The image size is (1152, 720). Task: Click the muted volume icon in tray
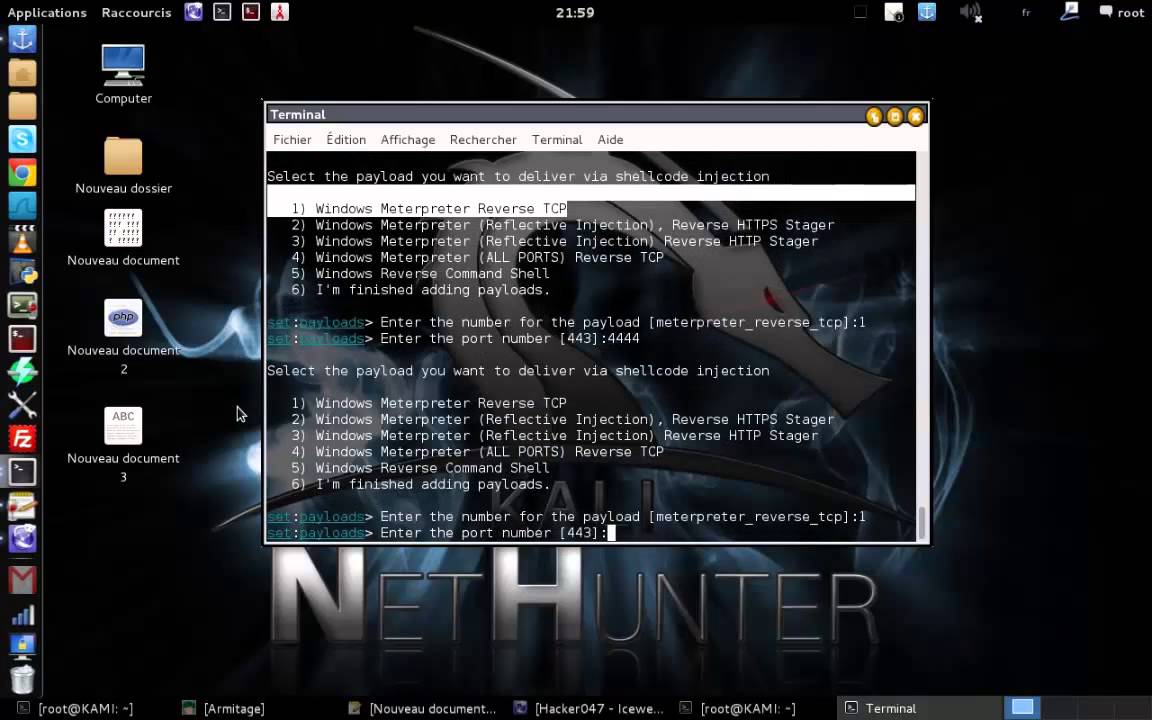click(x=971, y=12)
